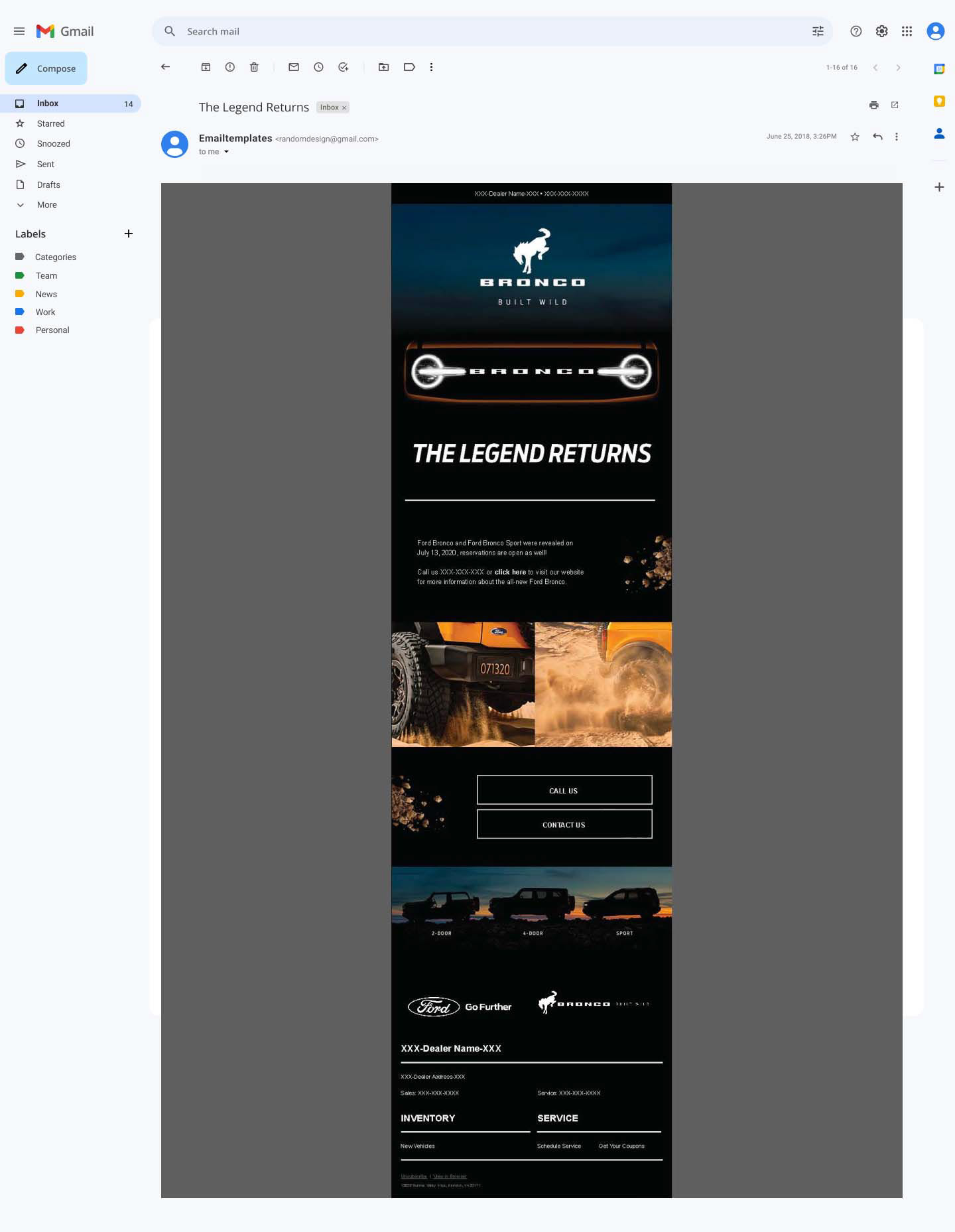Click the Get Your Coupons link
This screenshot has width=955, height=1232.
[621, 1146]
